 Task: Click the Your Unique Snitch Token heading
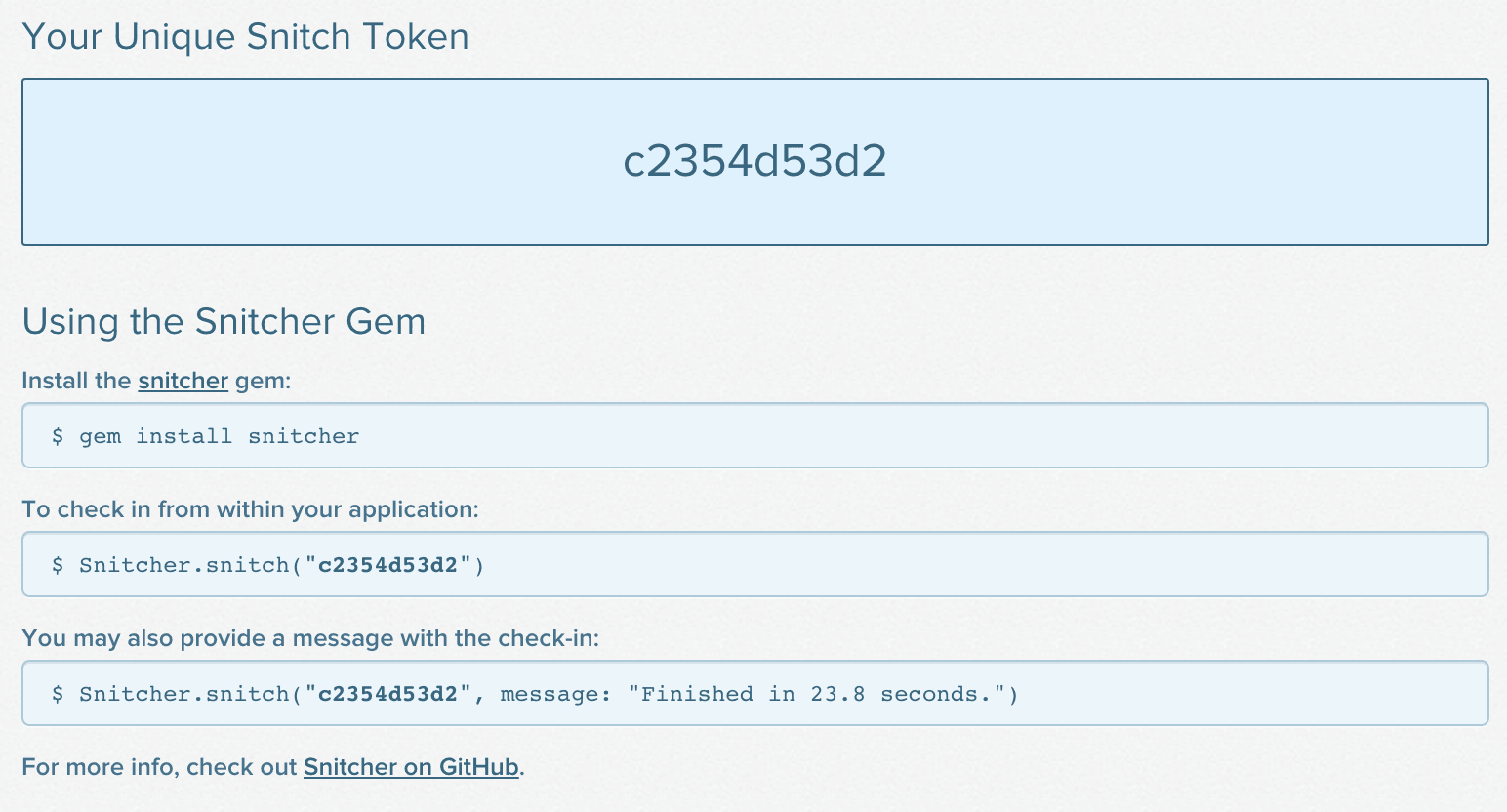[245, 37]
